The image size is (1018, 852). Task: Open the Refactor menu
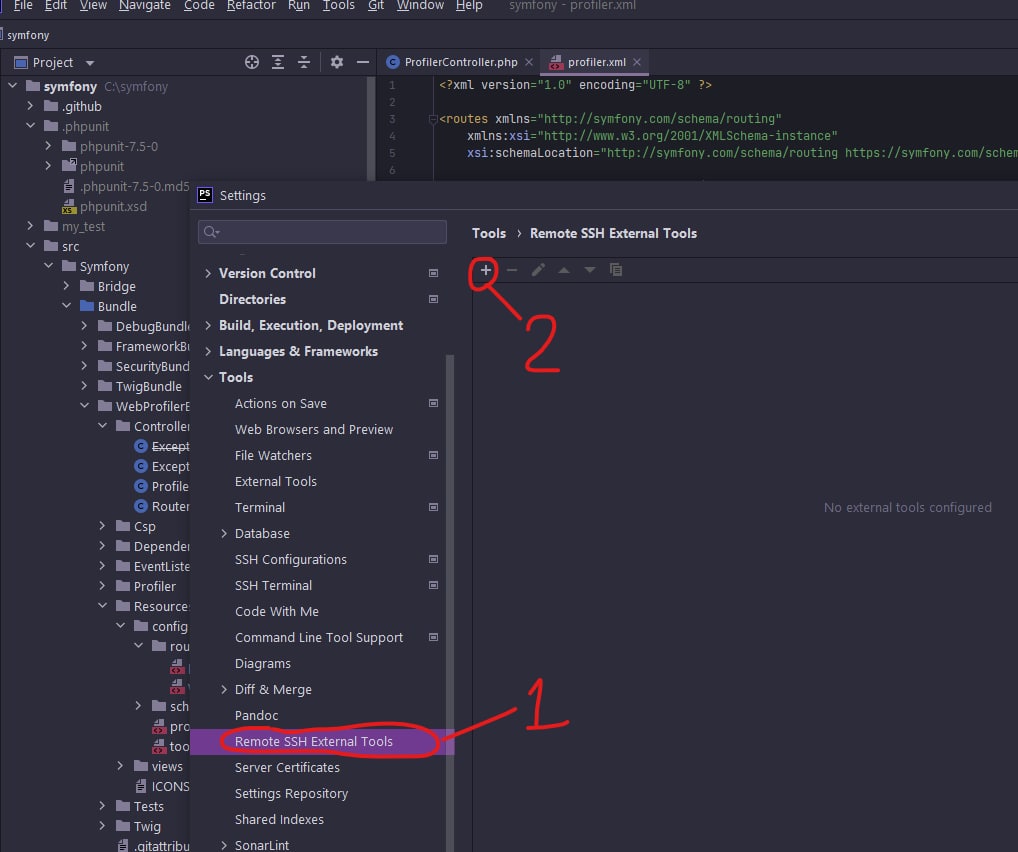(x=251, y=6)
